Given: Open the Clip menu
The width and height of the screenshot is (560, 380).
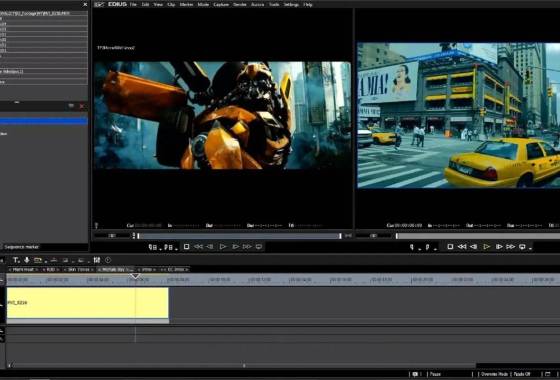Looking at the screenshot, I should click(x=171, y=5).
